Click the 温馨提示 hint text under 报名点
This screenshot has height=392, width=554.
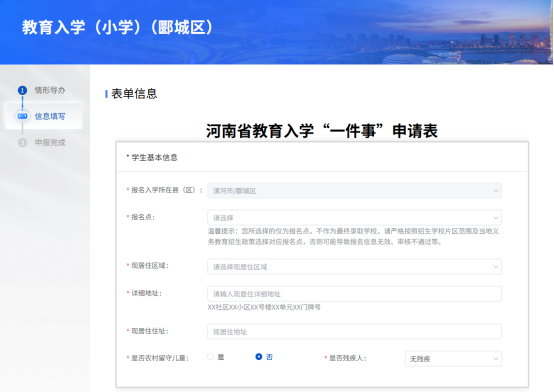353,236
